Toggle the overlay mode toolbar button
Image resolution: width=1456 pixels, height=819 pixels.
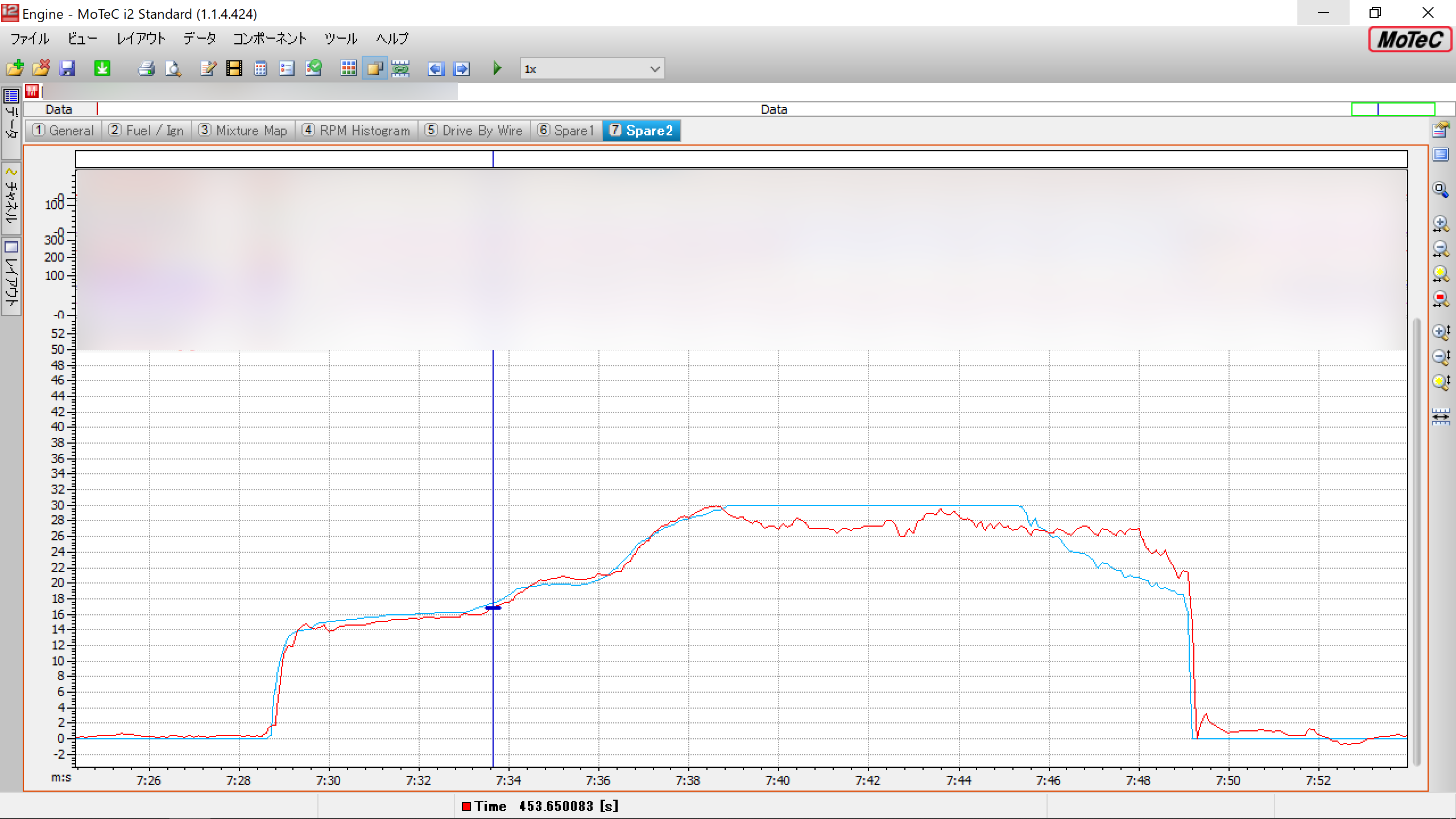pos(375,69)
